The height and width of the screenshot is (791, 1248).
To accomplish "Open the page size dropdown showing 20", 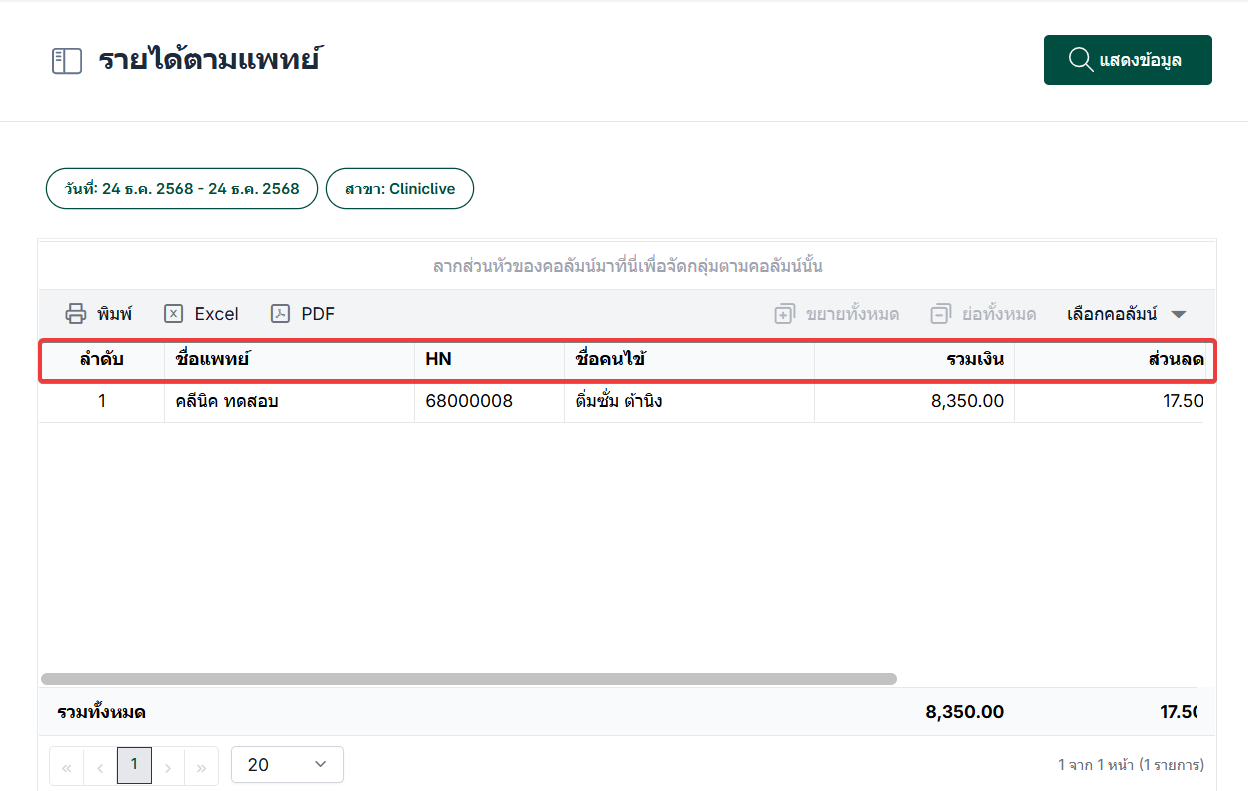I will point(287,765).
